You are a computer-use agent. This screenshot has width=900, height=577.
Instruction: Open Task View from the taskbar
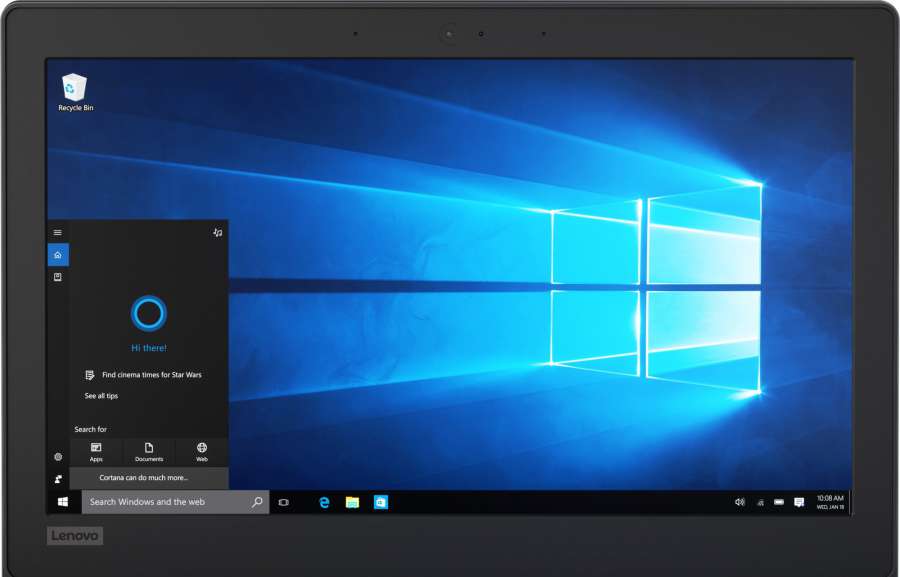[x=284, y=502]
